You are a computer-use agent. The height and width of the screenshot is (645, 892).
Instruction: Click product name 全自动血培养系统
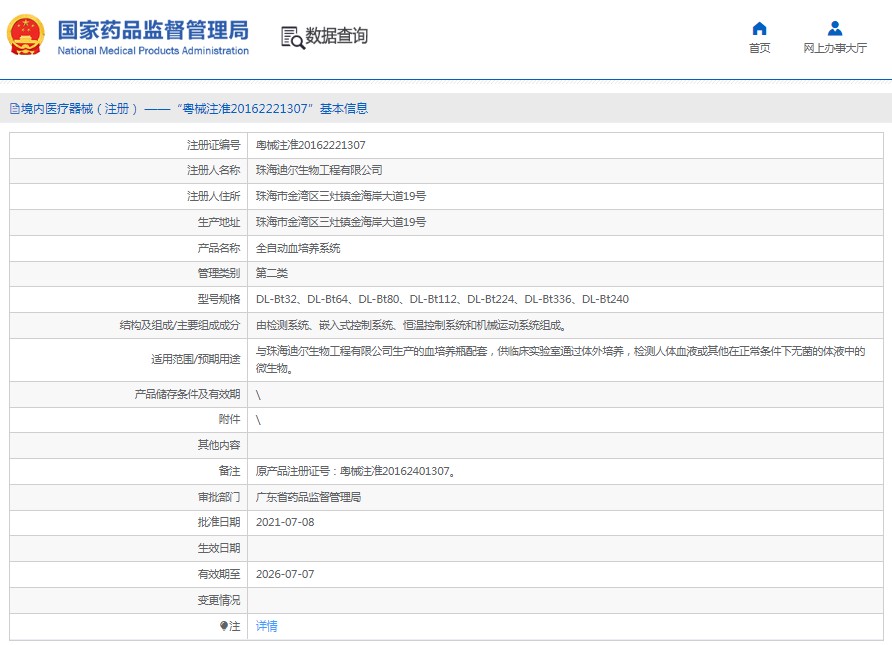tap(298, 248)
